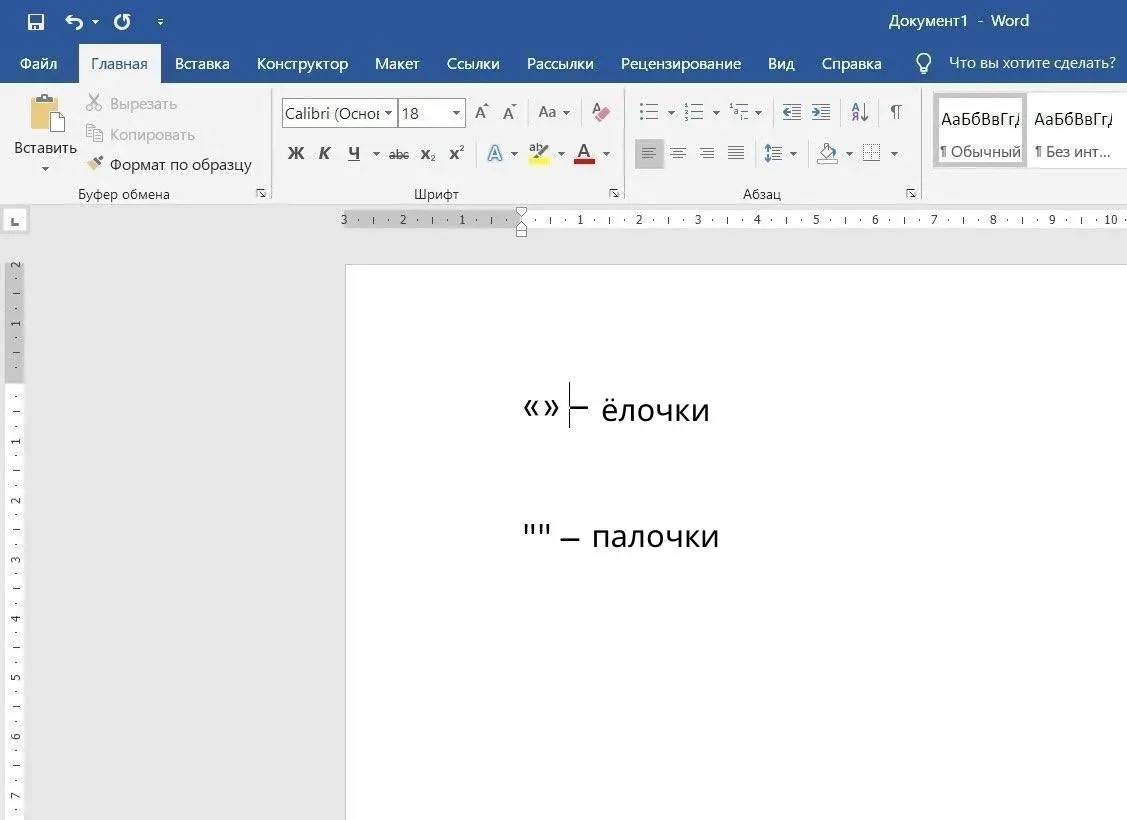The image size is (1127, 820).
Task: Click the 'Что вы хотите сделать?' search field
Action: (1031, 63)
